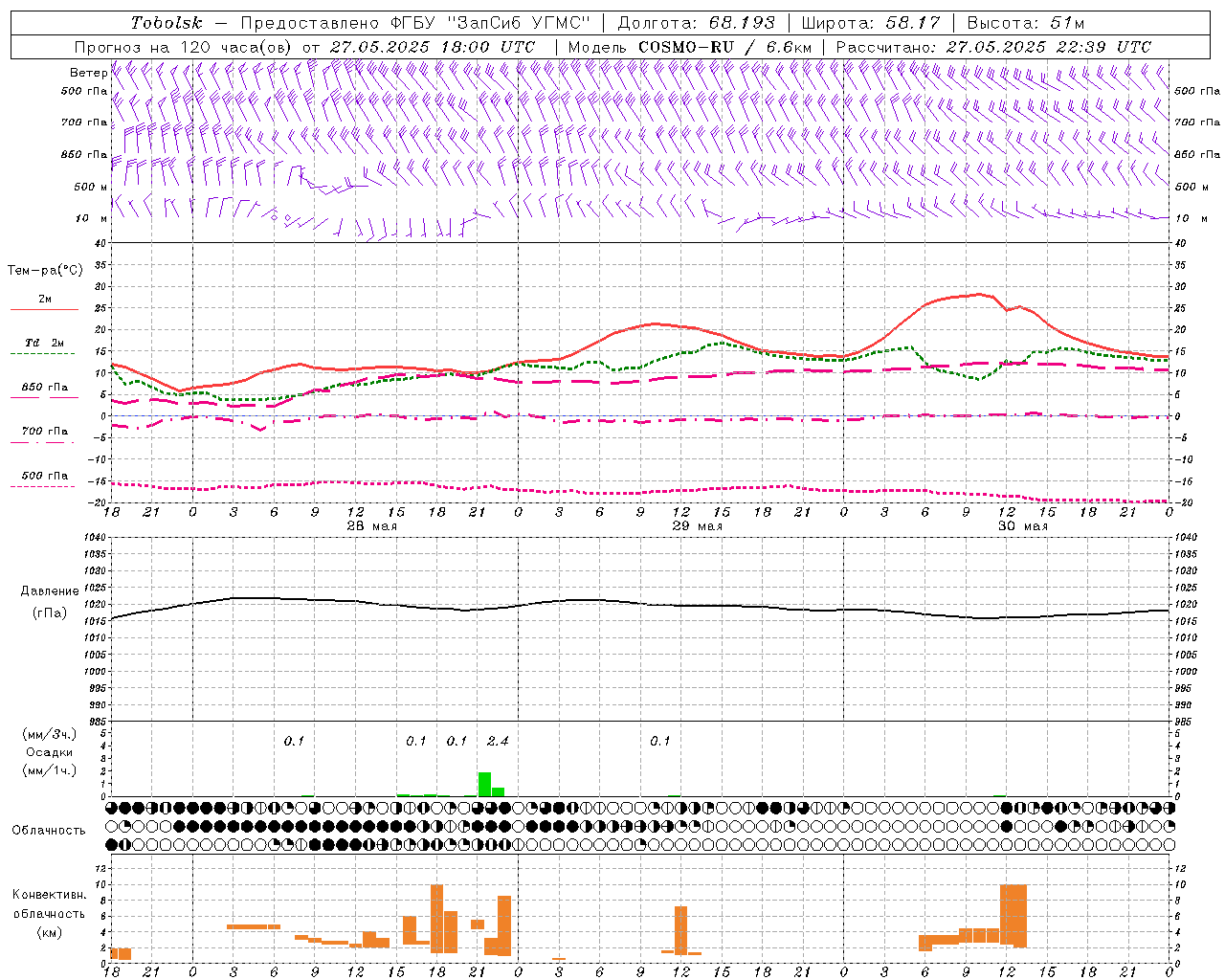
Task: Click the "Высота: 51м" elevation value
Action: point(1026,23)
